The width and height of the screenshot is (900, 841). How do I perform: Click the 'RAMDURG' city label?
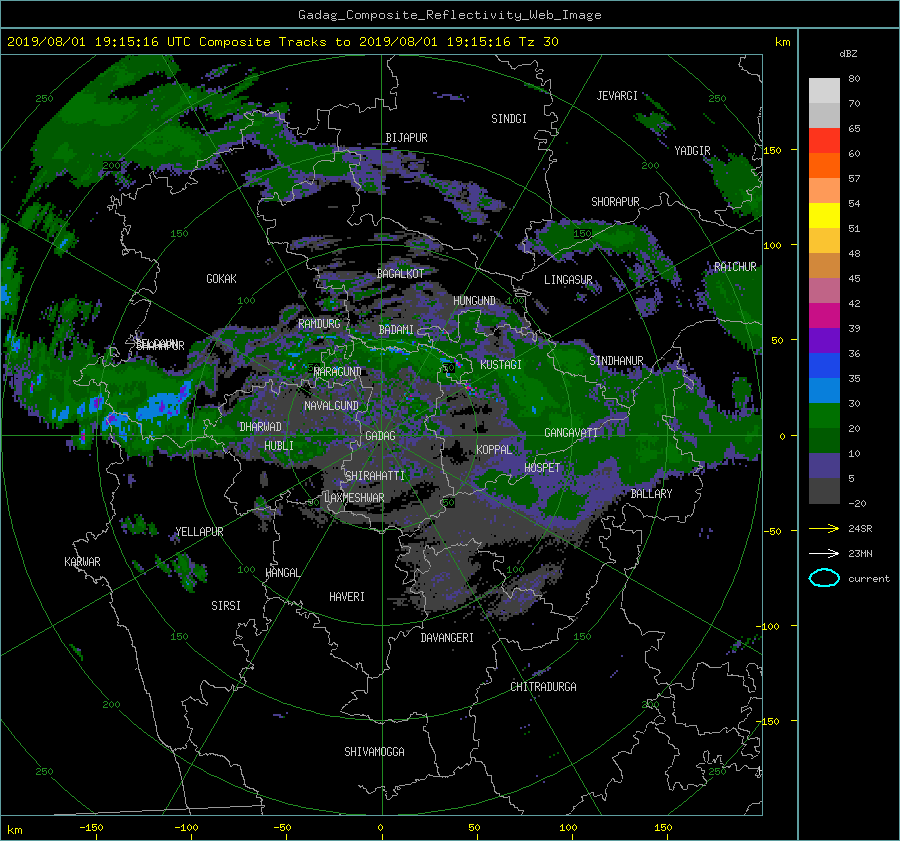(319, 324)
